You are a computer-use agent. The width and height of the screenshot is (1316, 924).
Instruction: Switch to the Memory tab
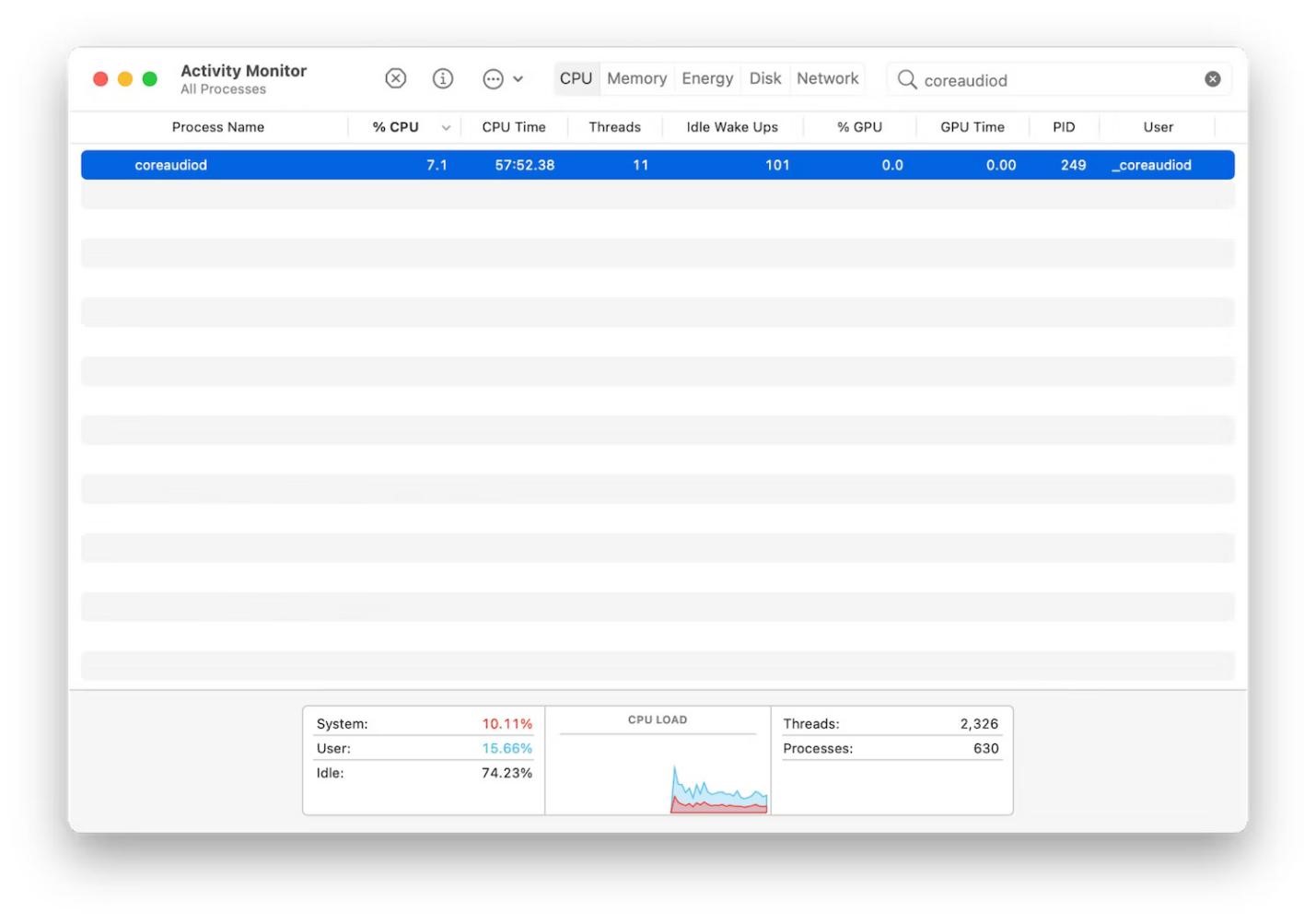pyautogui.click(x=636, y=78)
